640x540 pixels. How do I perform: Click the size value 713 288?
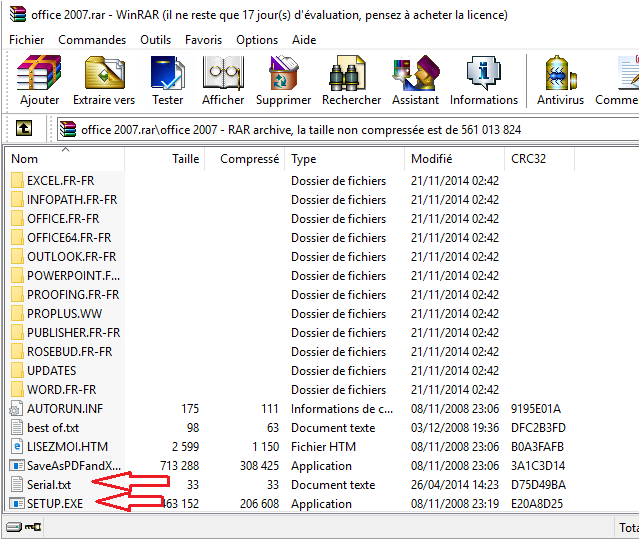click(x=180, y=466)
